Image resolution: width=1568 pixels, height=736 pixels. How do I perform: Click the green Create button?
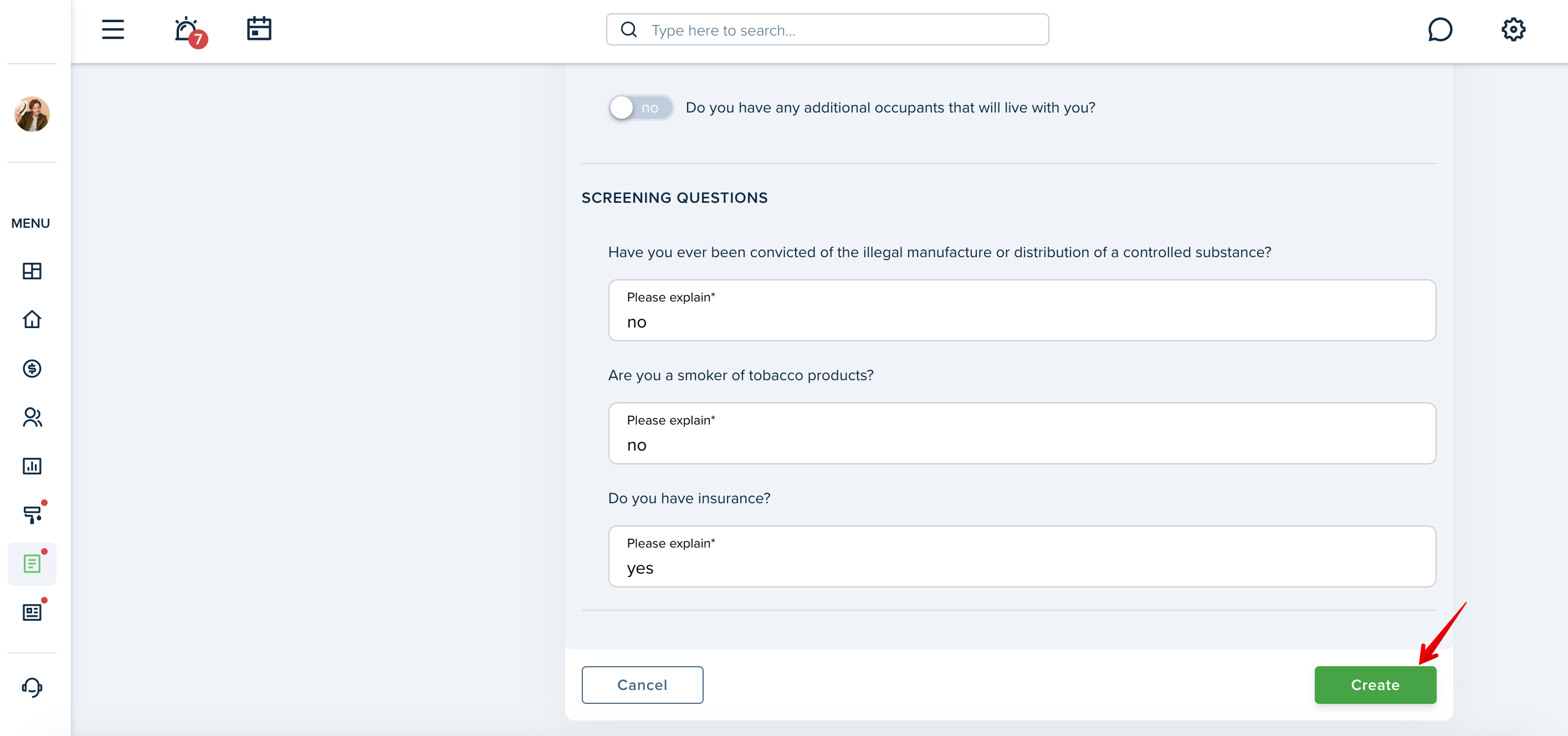[1375, 685]
